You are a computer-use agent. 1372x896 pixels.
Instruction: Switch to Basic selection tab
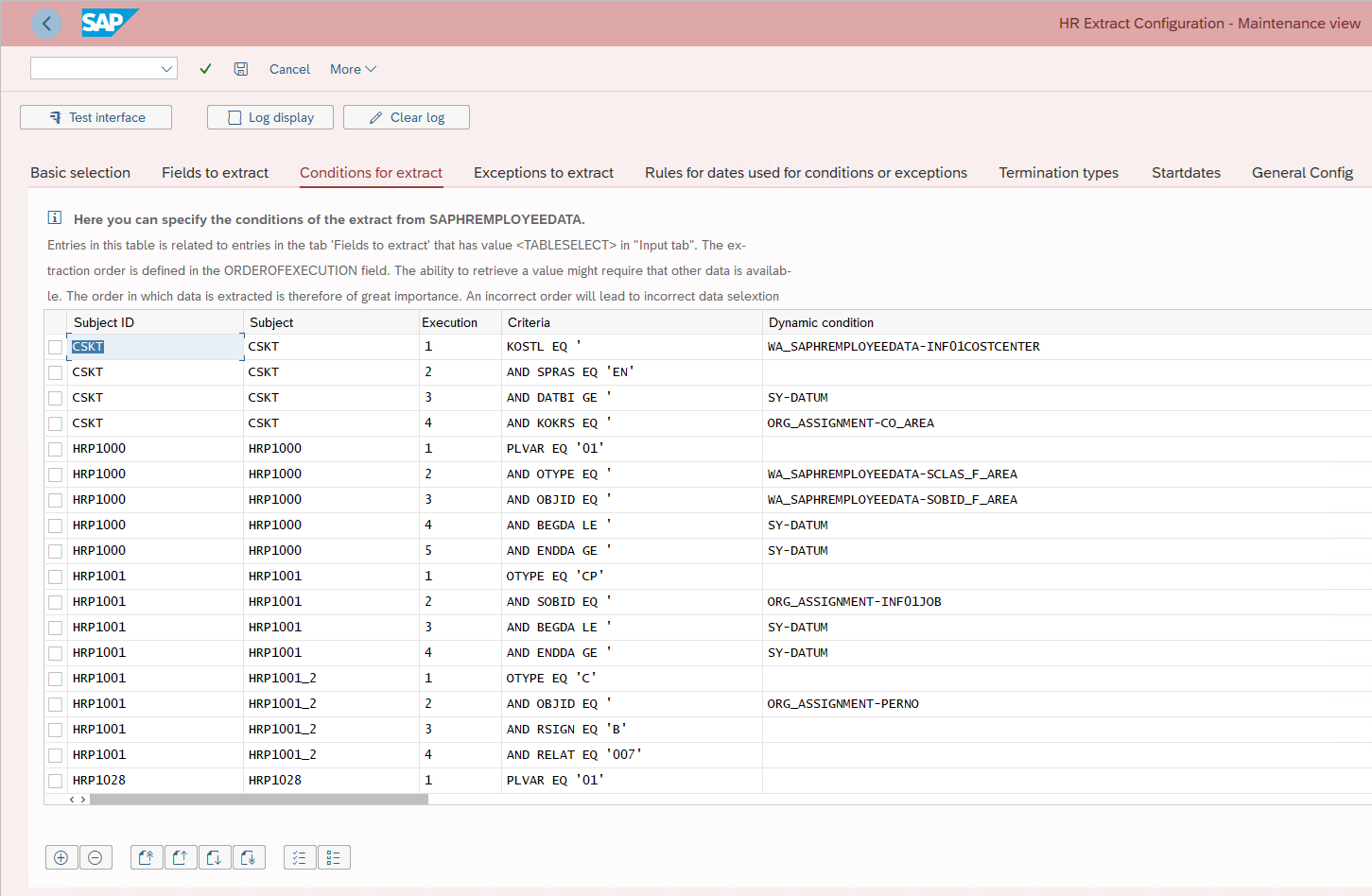[80, 172]
